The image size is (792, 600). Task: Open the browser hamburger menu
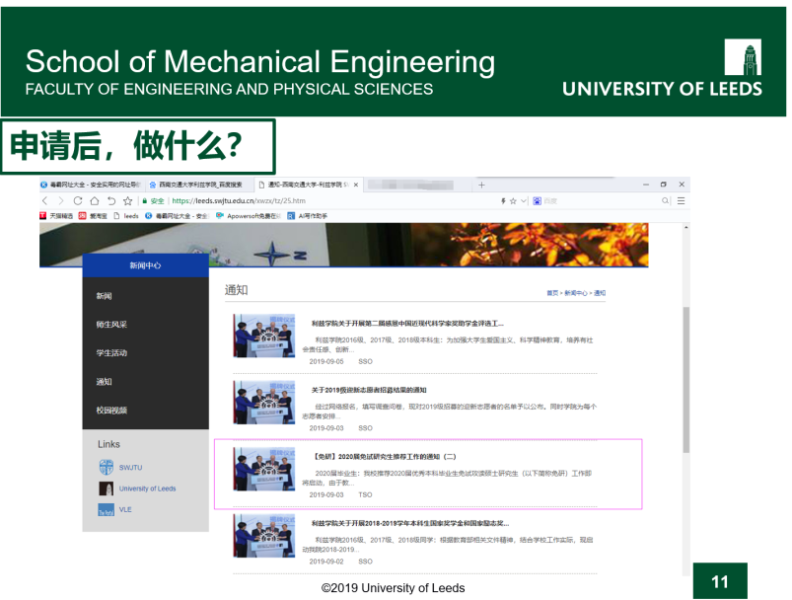(681, 201)
